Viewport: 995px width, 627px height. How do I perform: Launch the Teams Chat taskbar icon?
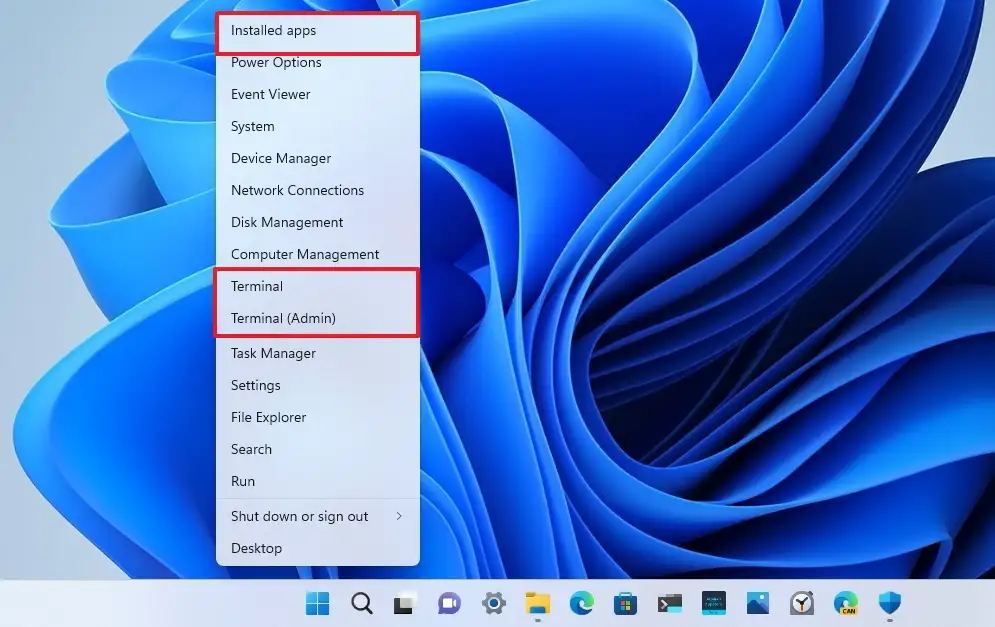pos(449,603)
